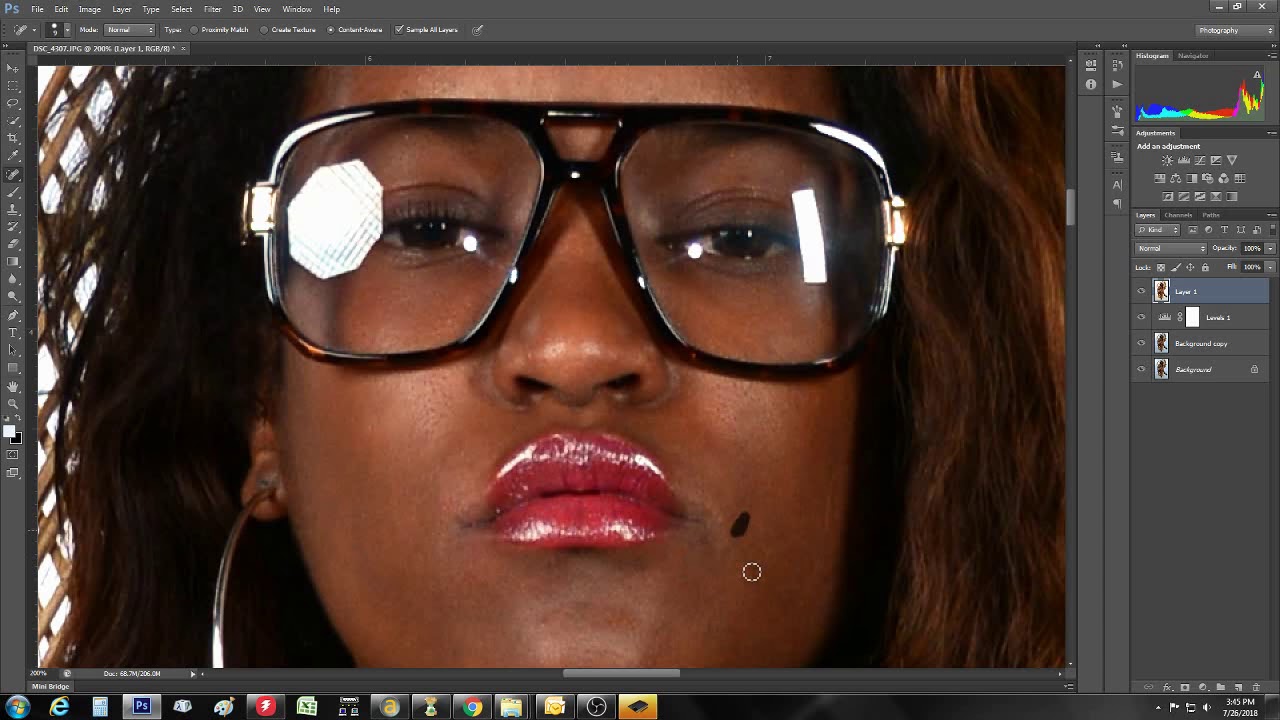The width and height of the screenshot is (1280, 720).
Task: Open the Character panel icon
Action: click(1117, 184)
